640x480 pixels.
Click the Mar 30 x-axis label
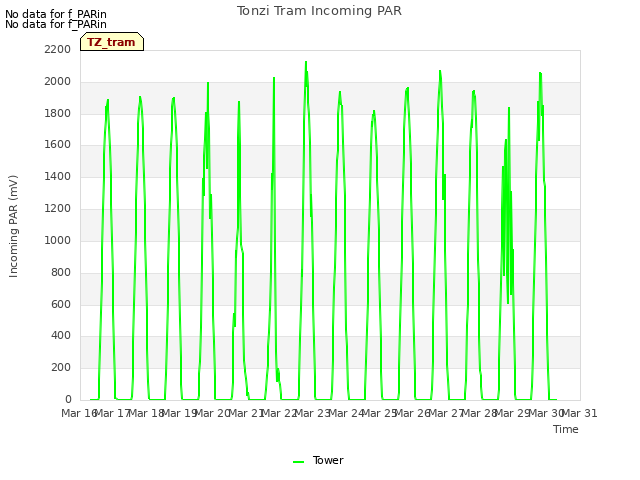(547, 413)
